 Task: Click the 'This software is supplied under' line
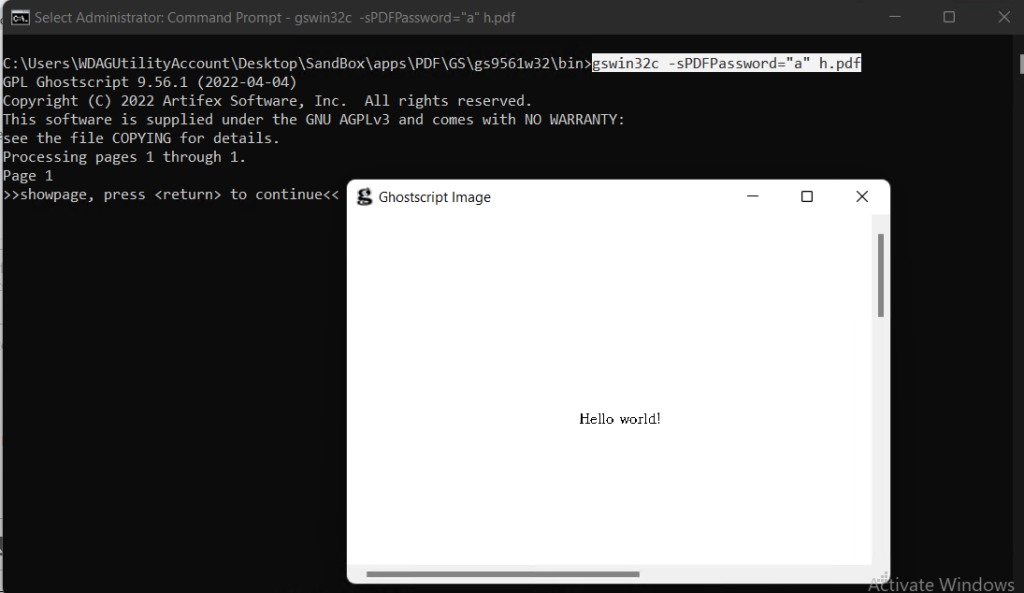click(x=314, y=120)
